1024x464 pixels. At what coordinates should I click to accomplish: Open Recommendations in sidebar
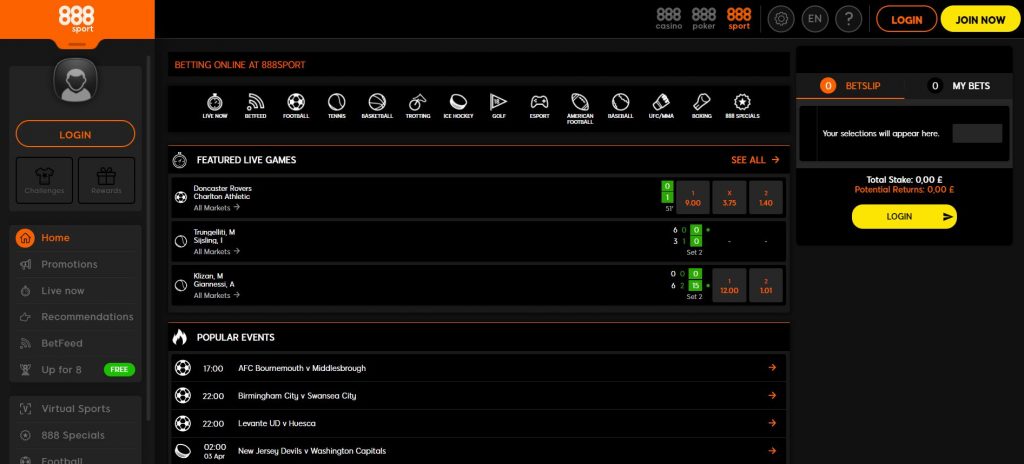[75, 317]
